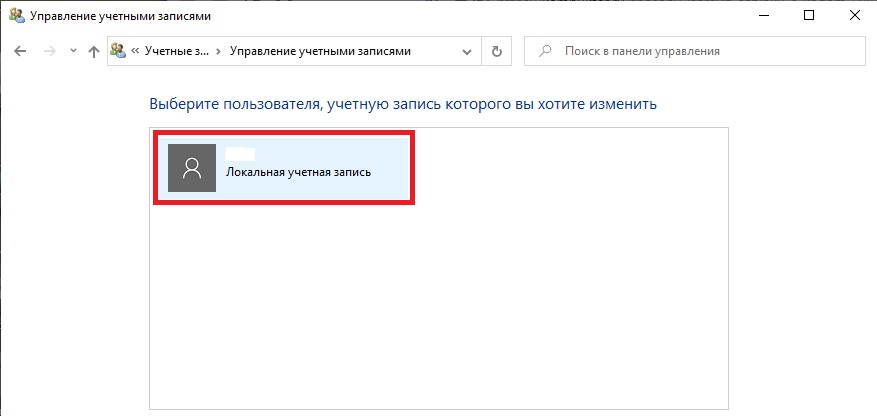The height and width of the screenshot is (416, 877).
Task: Open the recent locations chevron dropdown
Action: pos(73,51)
